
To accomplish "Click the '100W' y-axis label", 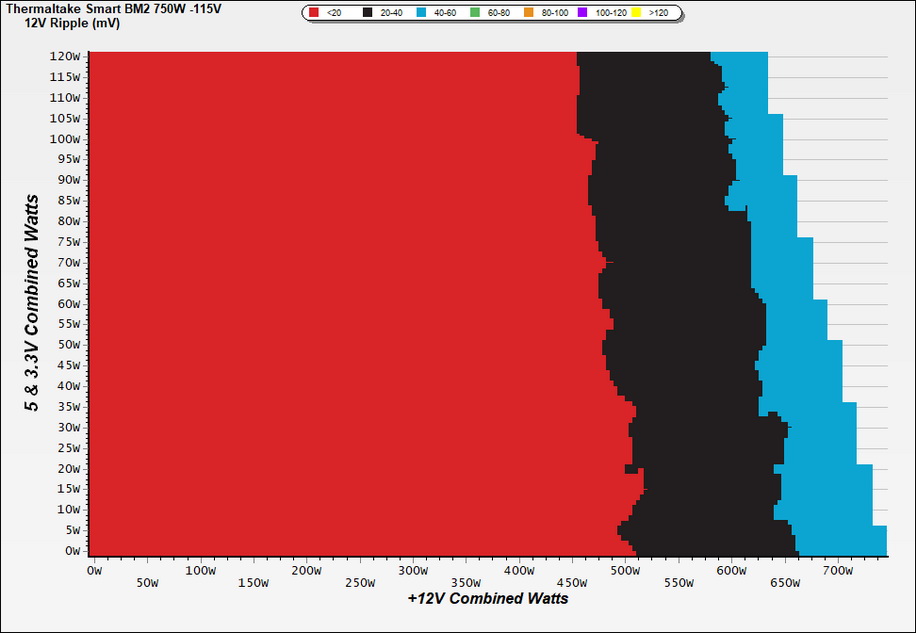I will (65, 139).
